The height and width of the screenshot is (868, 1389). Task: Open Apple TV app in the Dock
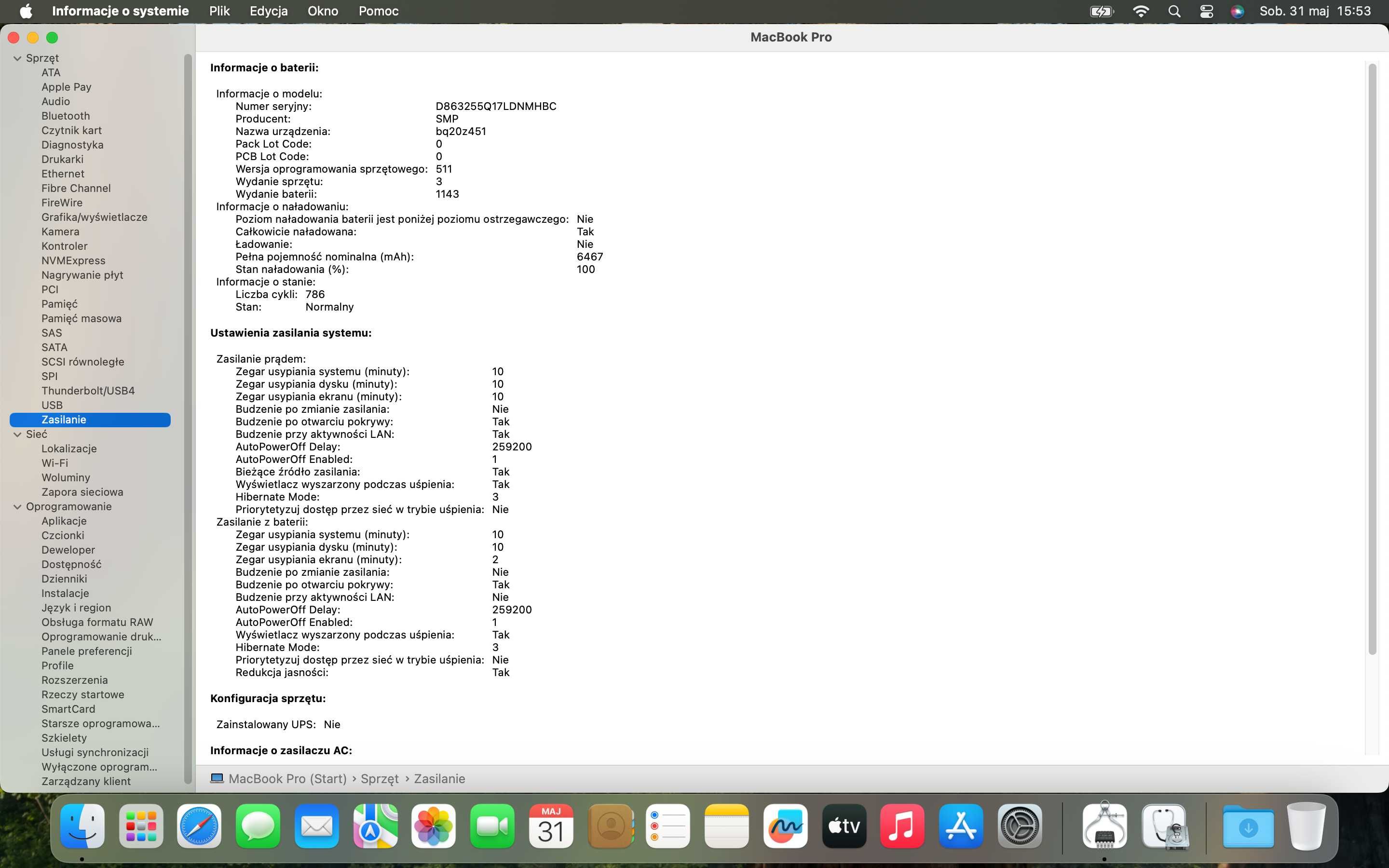coord(844,826)
